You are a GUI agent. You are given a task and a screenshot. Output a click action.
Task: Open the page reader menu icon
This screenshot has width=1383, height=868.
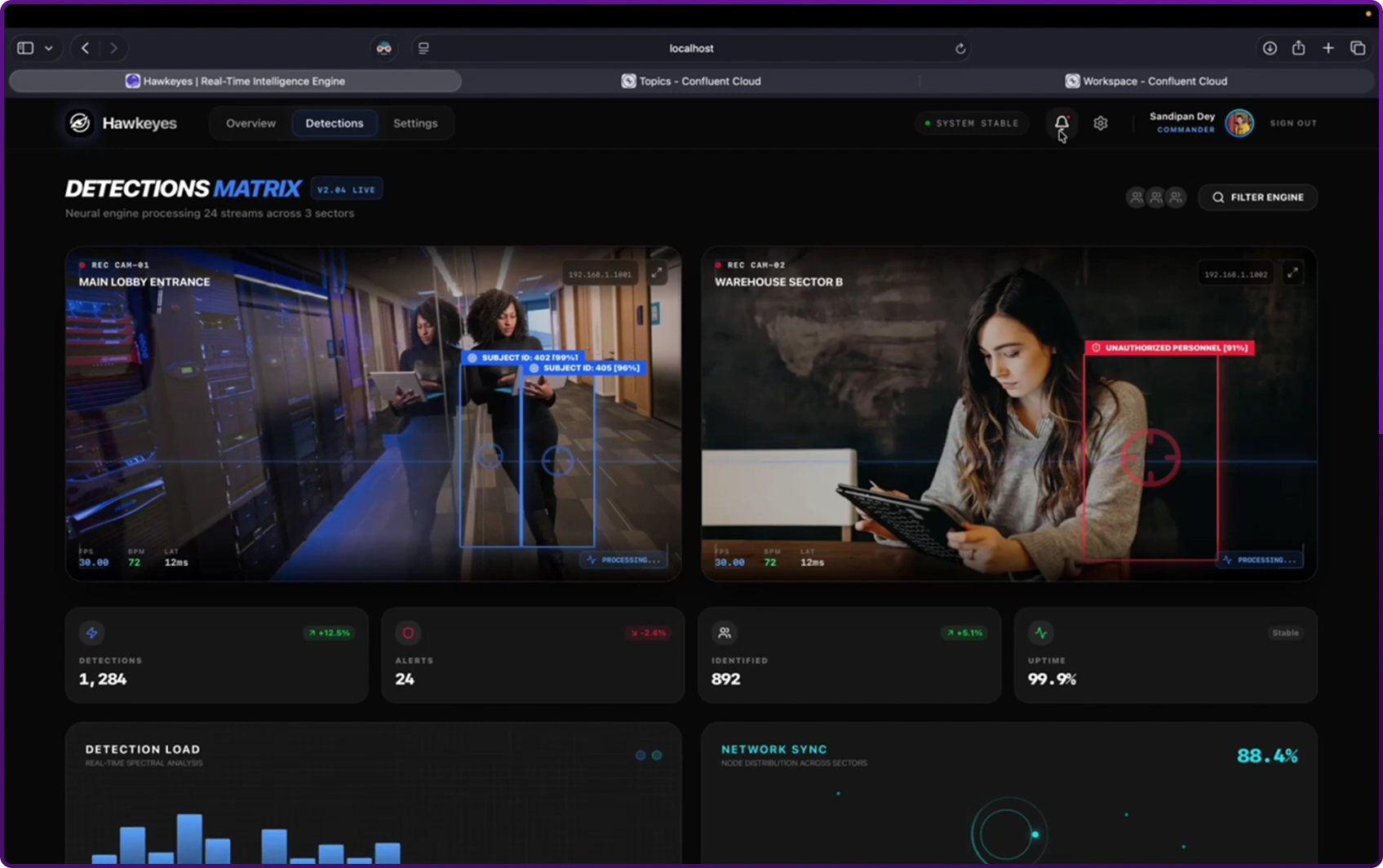point(423,48)
